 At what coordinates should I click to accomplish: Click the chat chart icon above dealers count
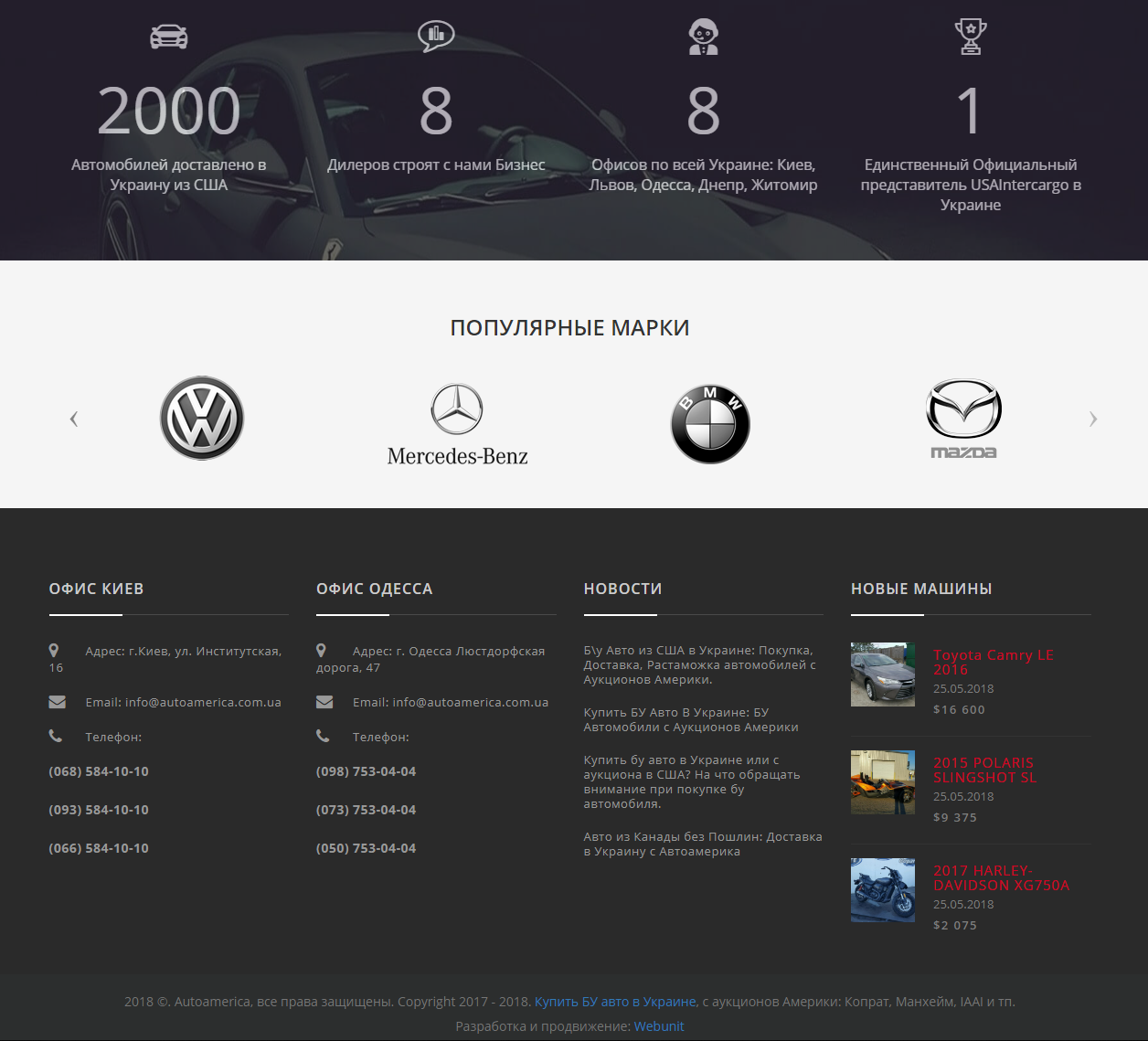(436, 36)
